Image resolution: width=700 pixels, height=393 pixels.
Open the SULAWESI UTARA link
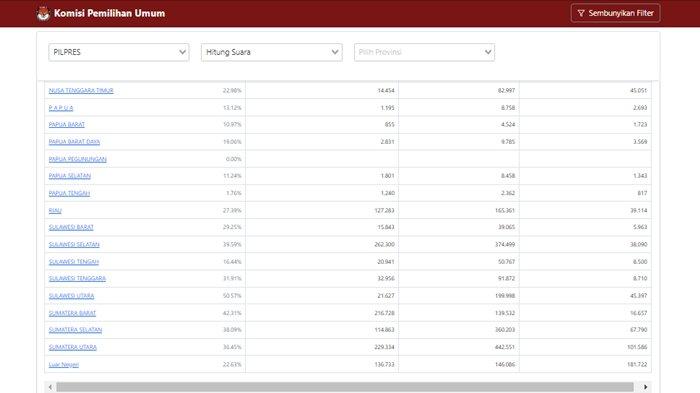tap(71, 296)
